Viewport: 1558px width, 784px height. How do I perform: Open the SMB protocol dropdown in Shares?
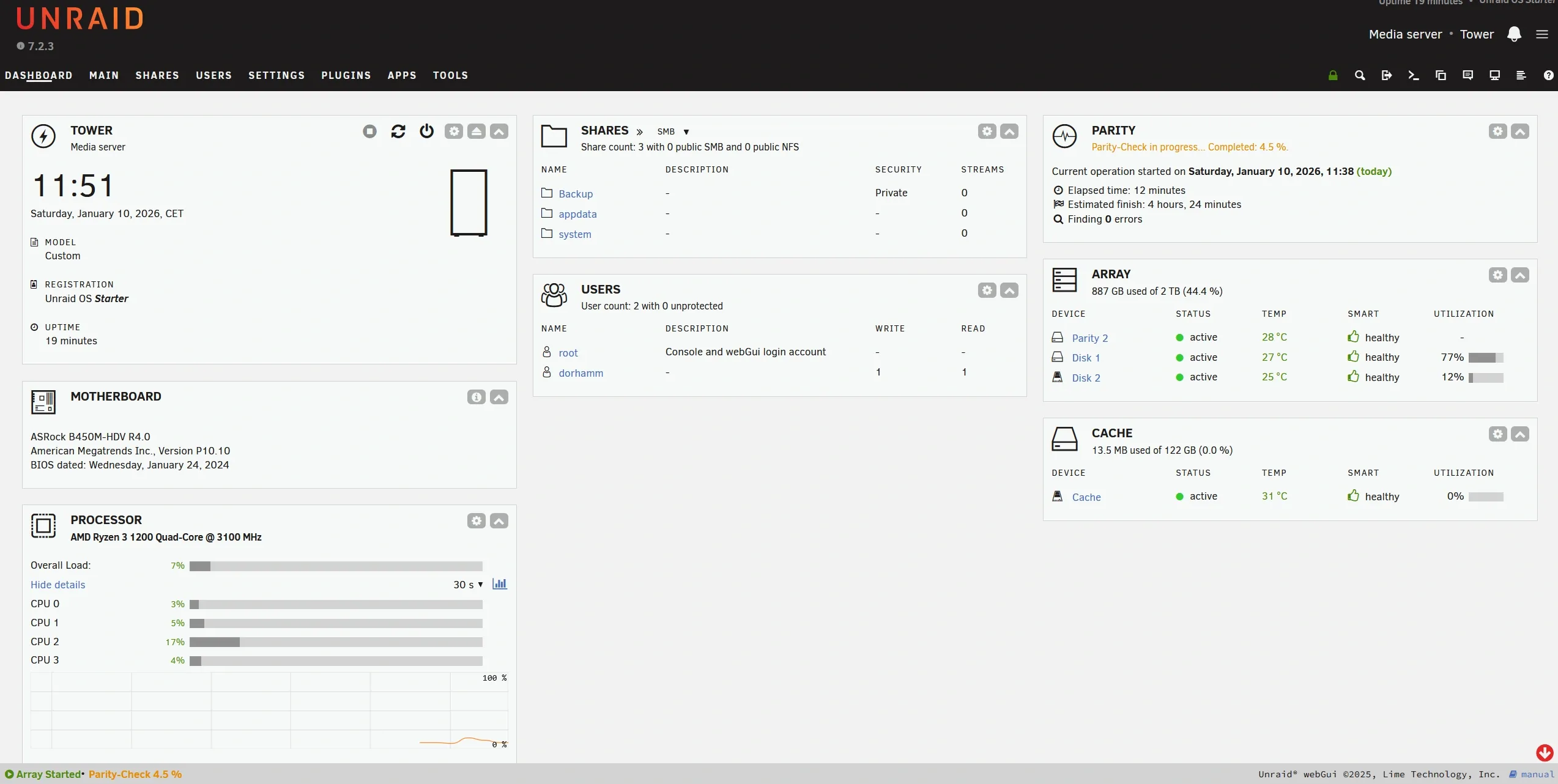673,131
